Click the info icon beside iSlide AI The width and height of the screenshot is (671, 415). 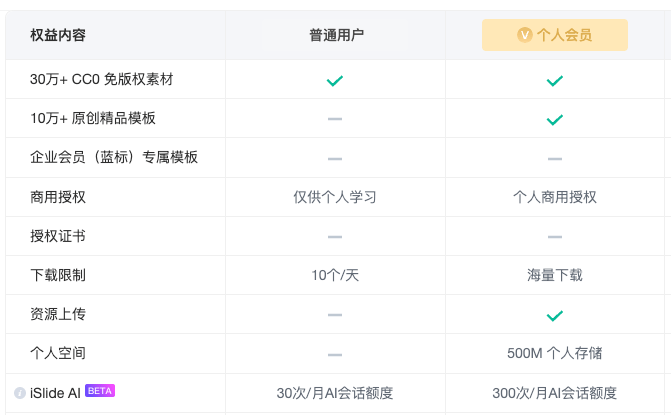tap(20, 393)
